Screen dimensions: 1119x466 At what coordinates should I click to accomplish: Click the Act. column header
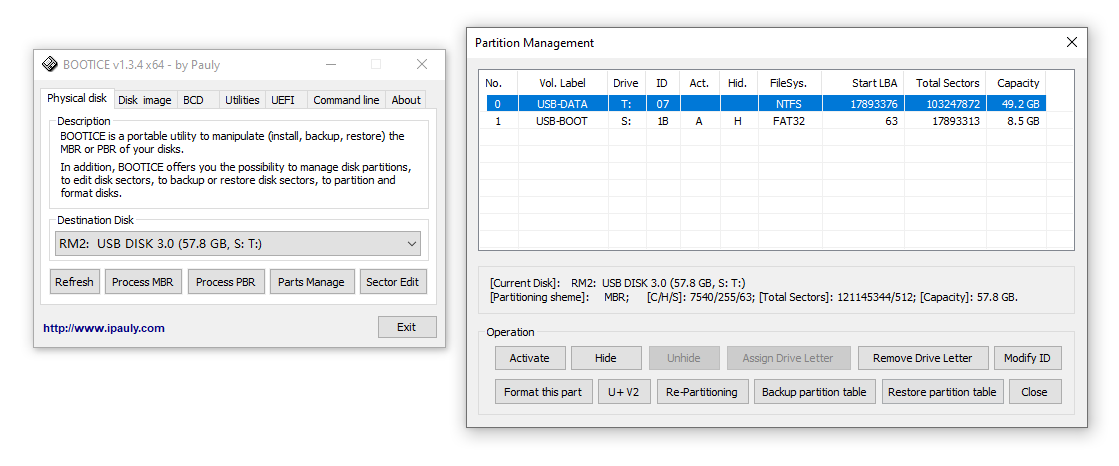699,83
